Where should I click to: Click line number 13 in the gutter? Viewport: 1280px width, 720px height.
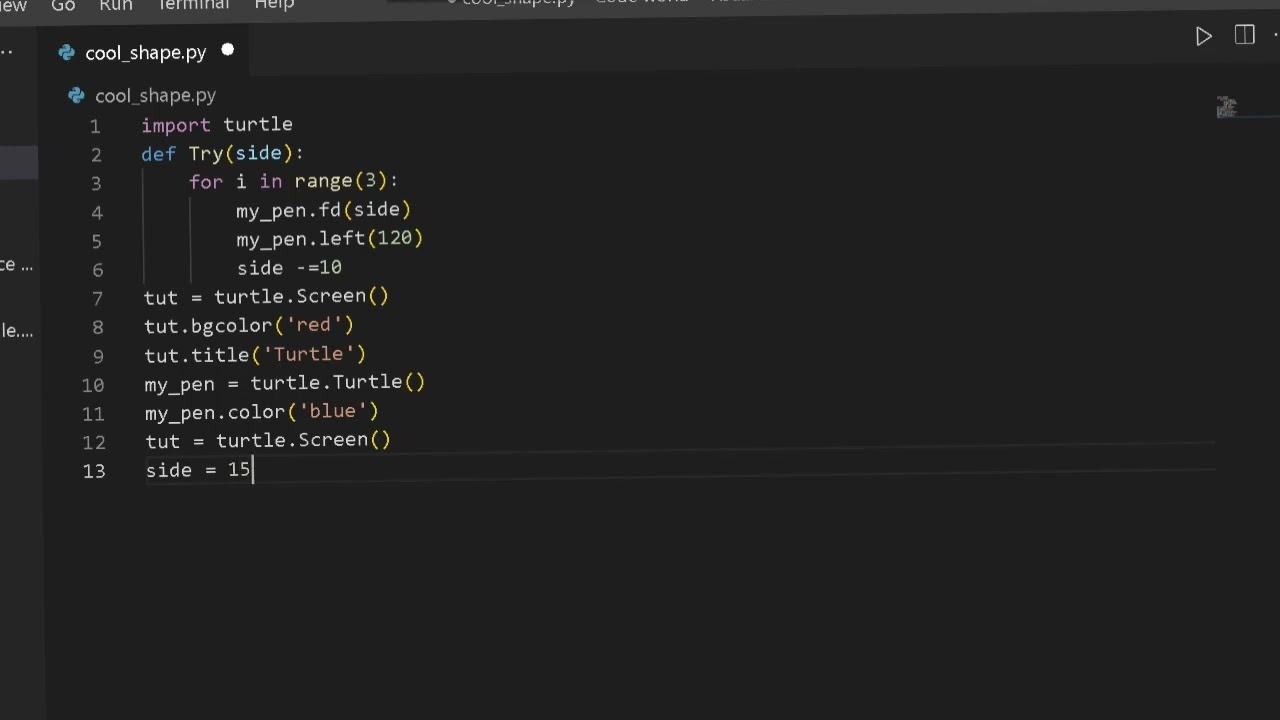94,471
